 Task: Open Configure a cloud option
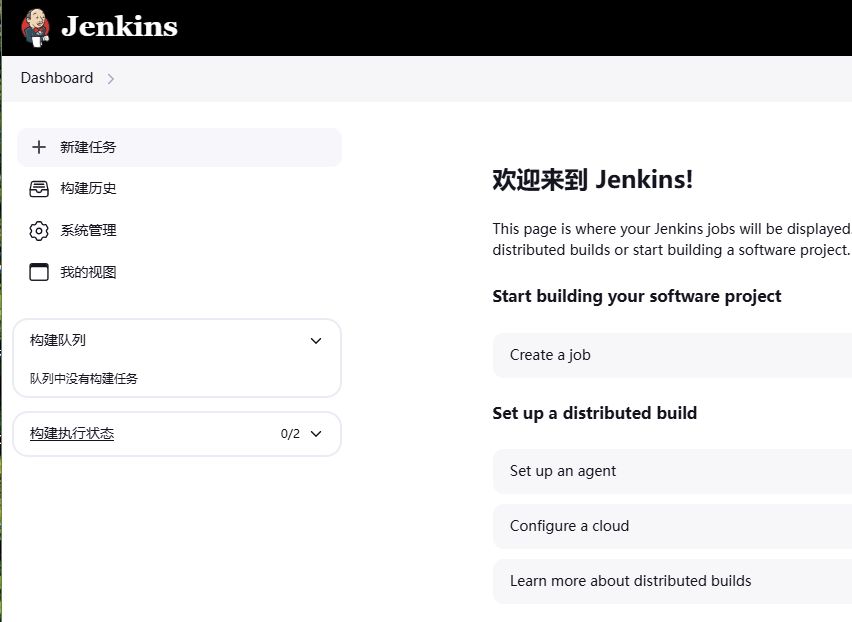point(670,526)
